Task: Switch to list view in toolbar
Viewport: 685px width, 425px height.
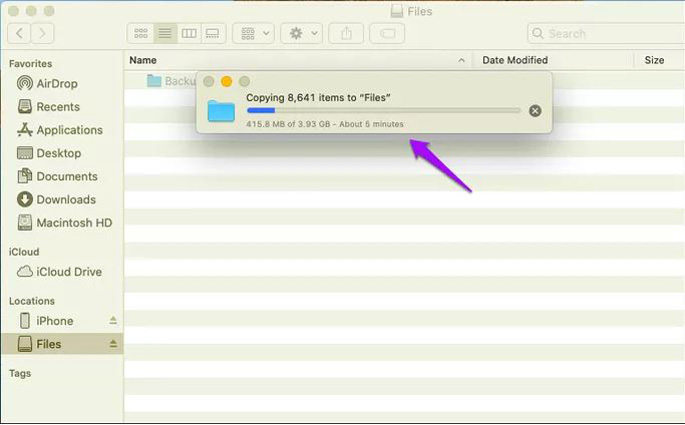Action: coord(164,33)
